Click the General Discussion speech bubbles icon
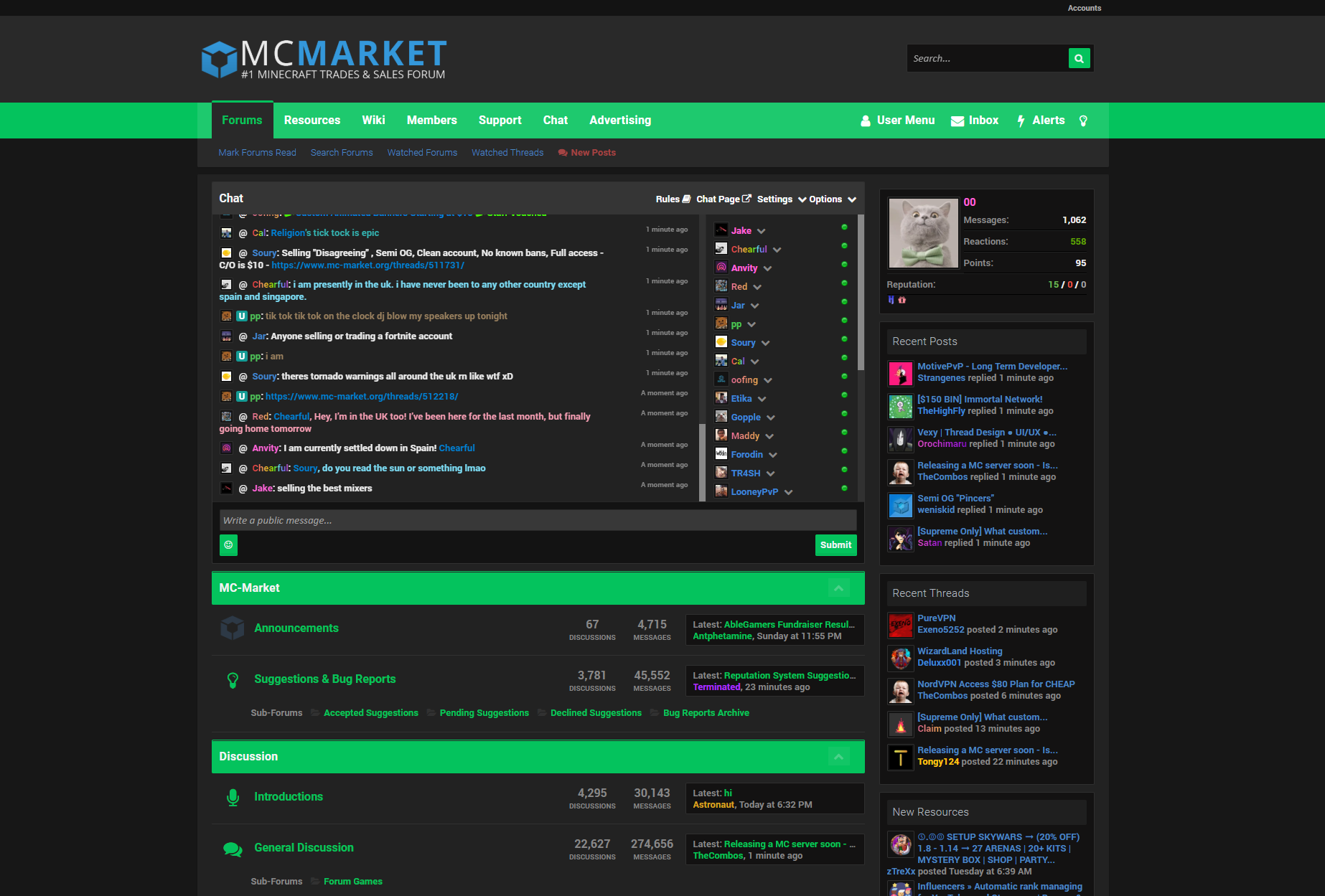The image size is (1325, 896). tap(233, 849)
